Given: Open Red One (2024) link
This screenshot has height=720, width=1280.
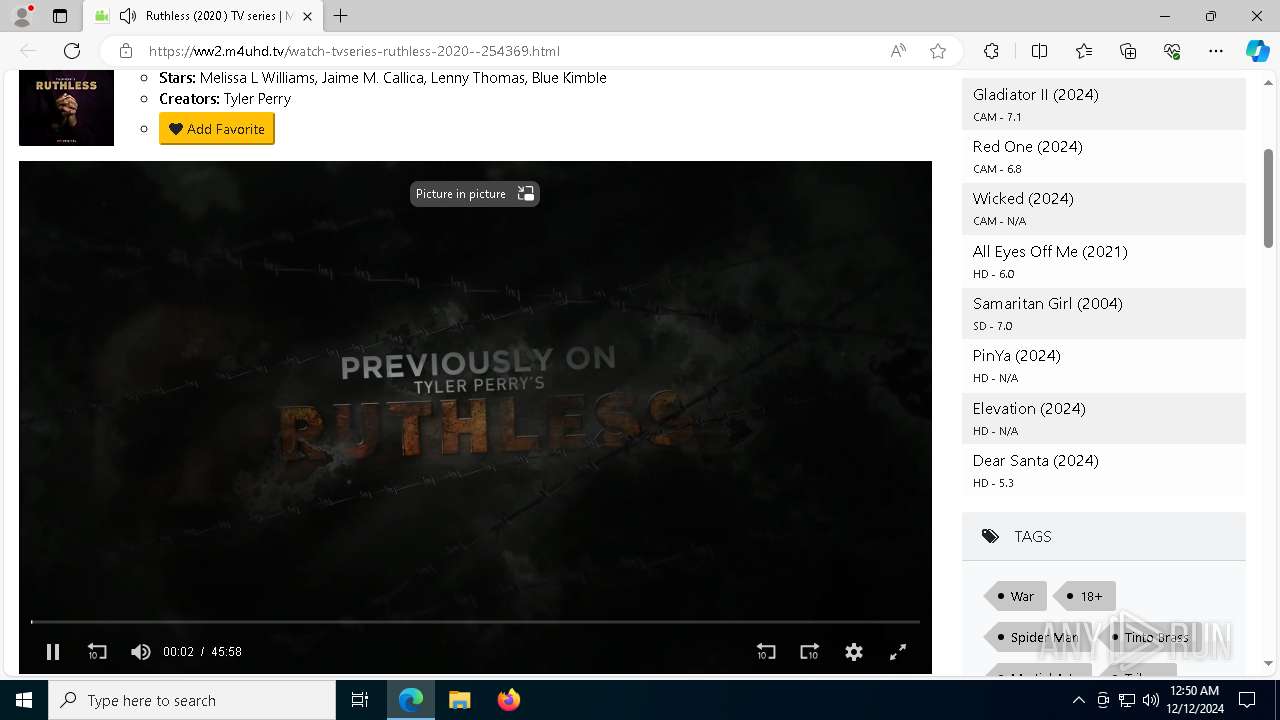Looking at the screenshot, I should point(1028,147).
